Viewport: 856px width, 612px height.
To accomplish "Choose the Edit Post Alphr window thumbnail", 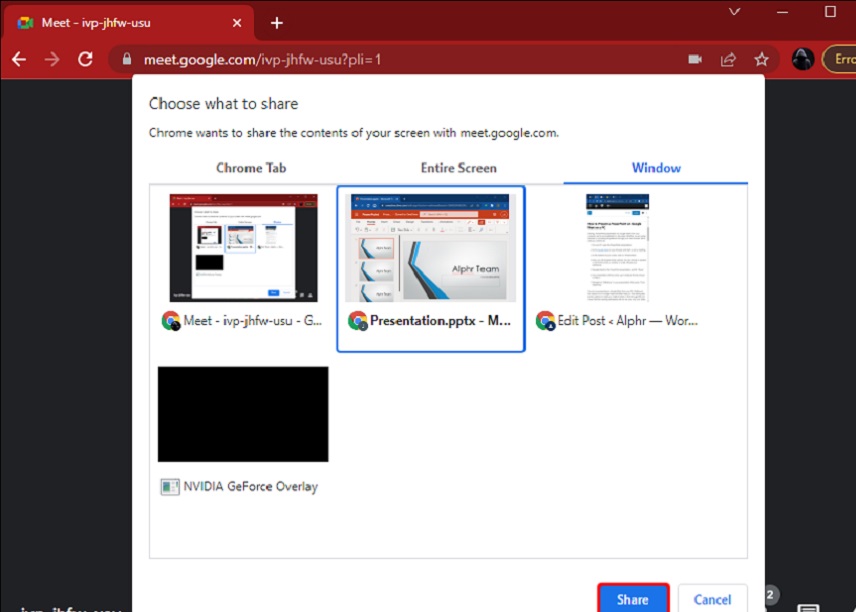I will pyautogui.click(x=617, y=247).
